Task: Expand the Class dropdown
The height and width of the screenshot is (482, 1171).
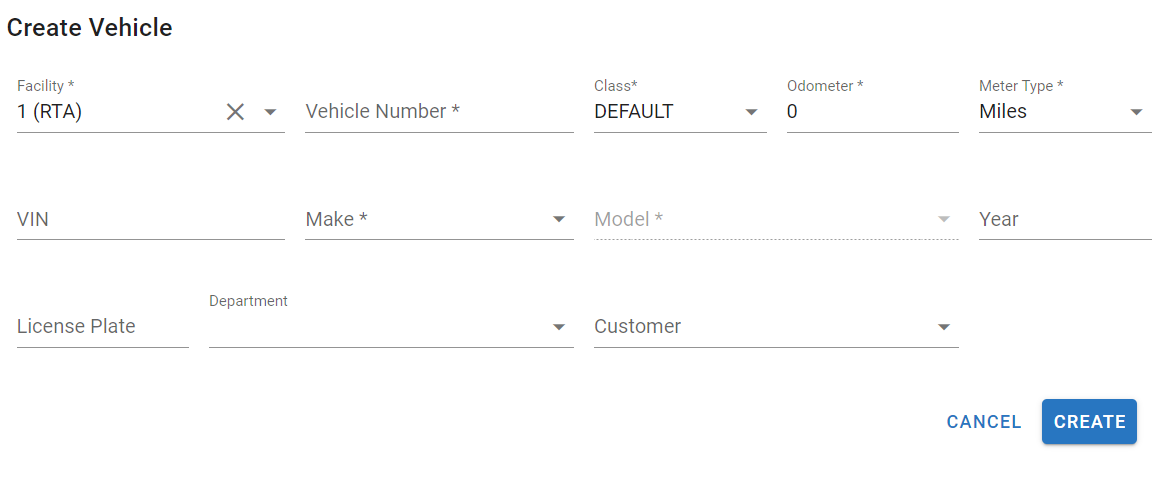Action: click(752, 112)
